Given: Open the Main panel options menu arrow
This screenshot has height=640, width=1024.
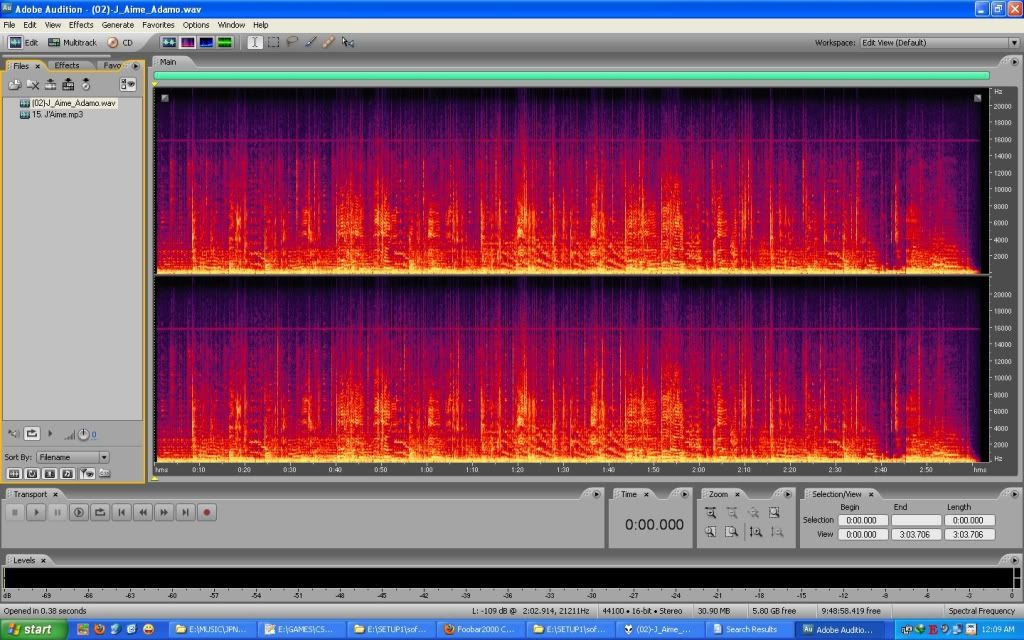Looking at the screenshot, I should click(1014, 62).
